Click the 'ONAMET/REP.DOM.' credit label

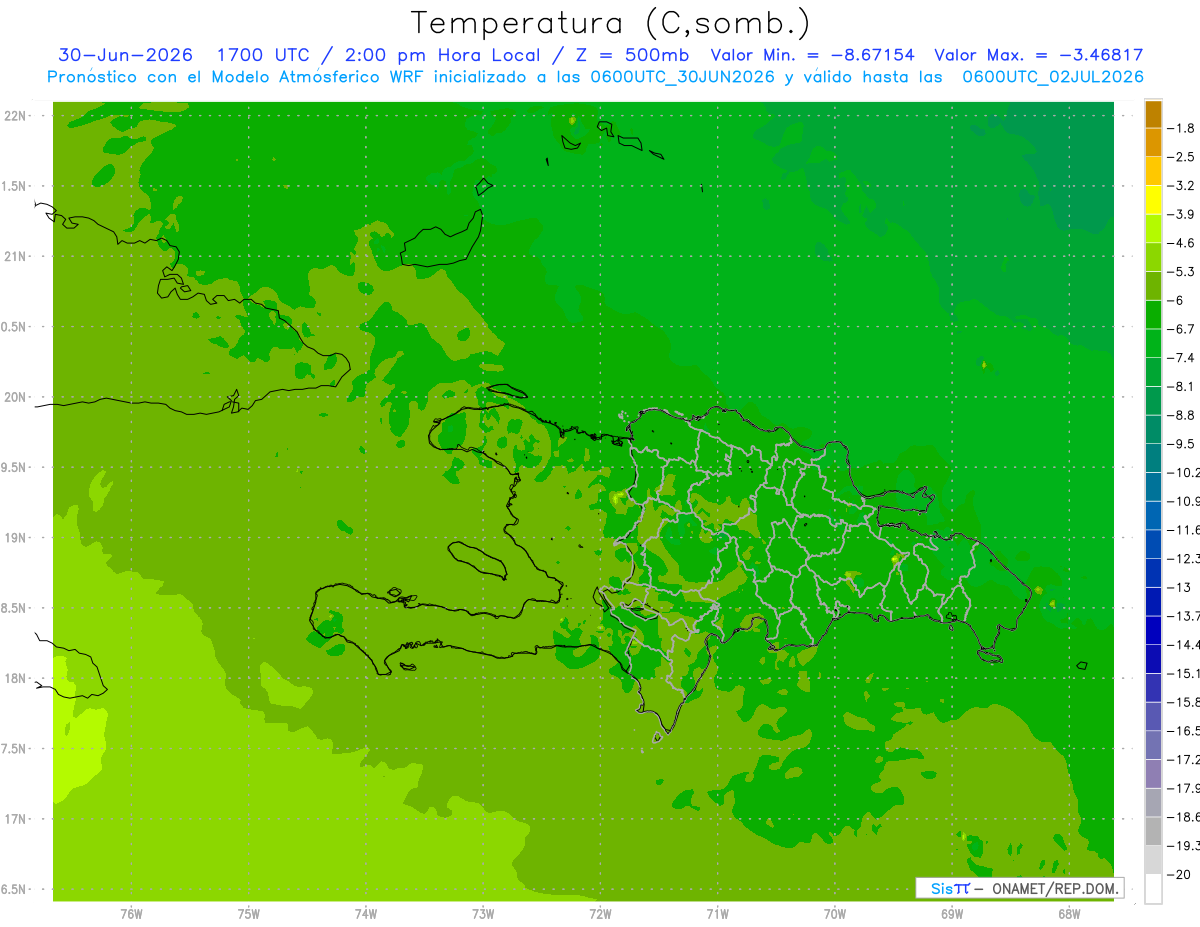coord(1056,888)
